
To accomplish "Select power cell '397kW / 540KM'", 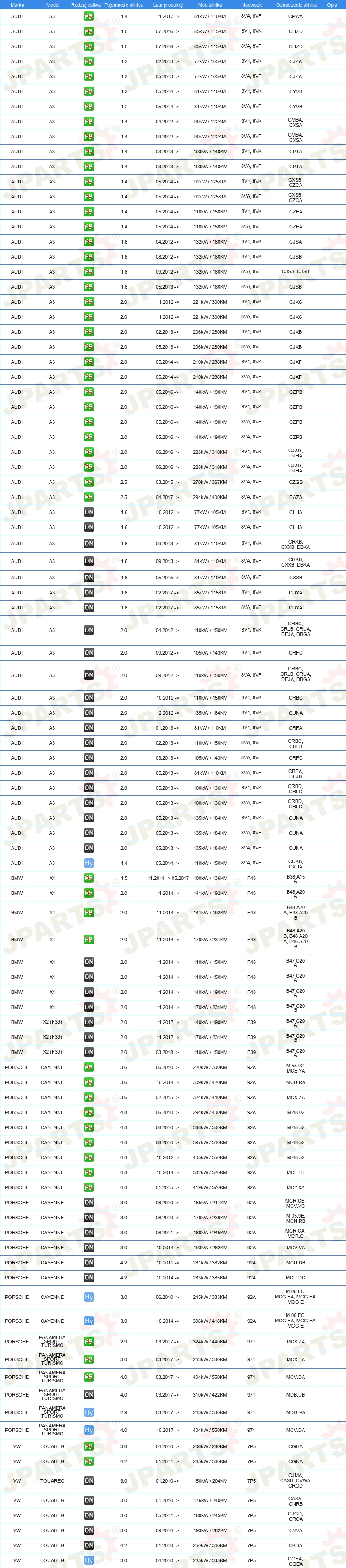I will pos(210,1142).
